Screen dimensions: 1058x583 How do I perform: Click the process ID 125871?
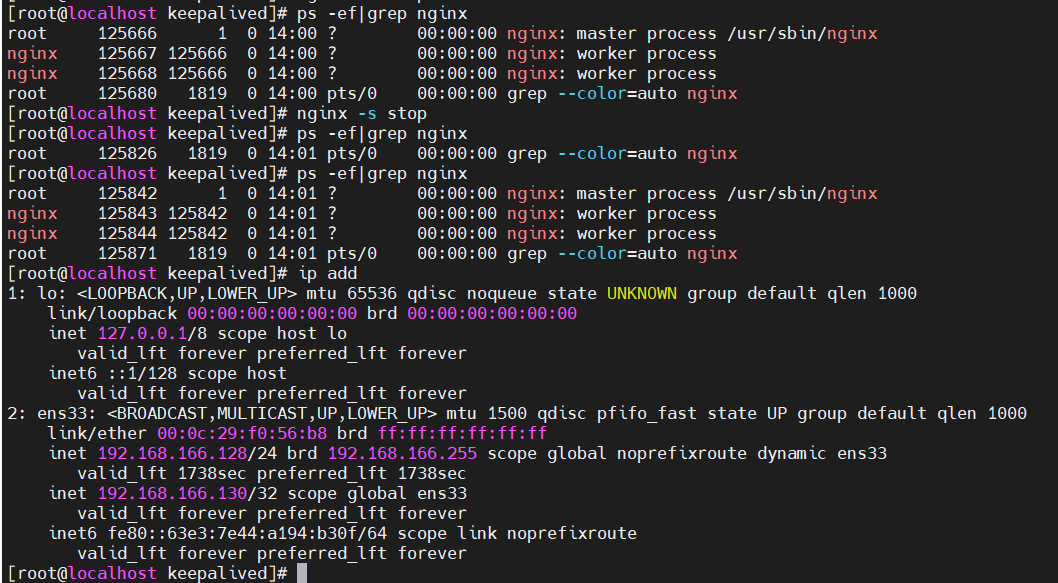[x=128, y=254]
